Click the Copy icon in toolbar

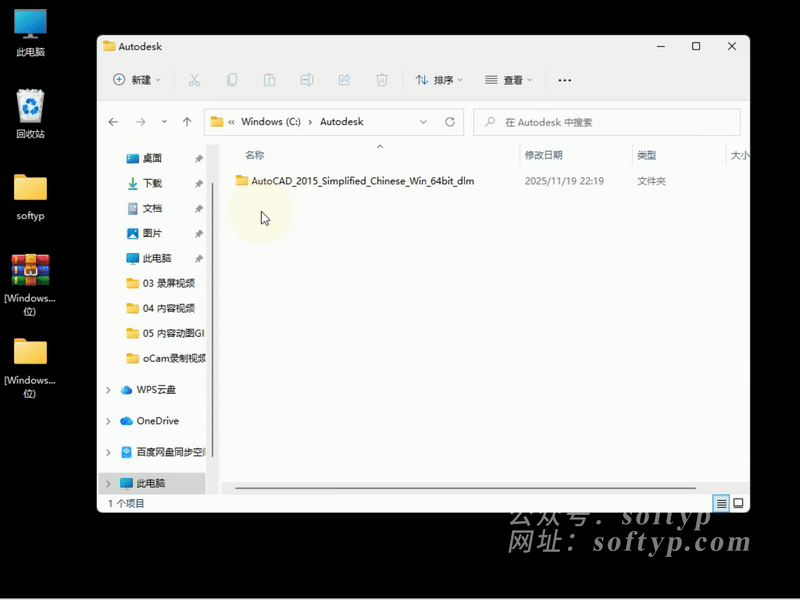(232, 80)
